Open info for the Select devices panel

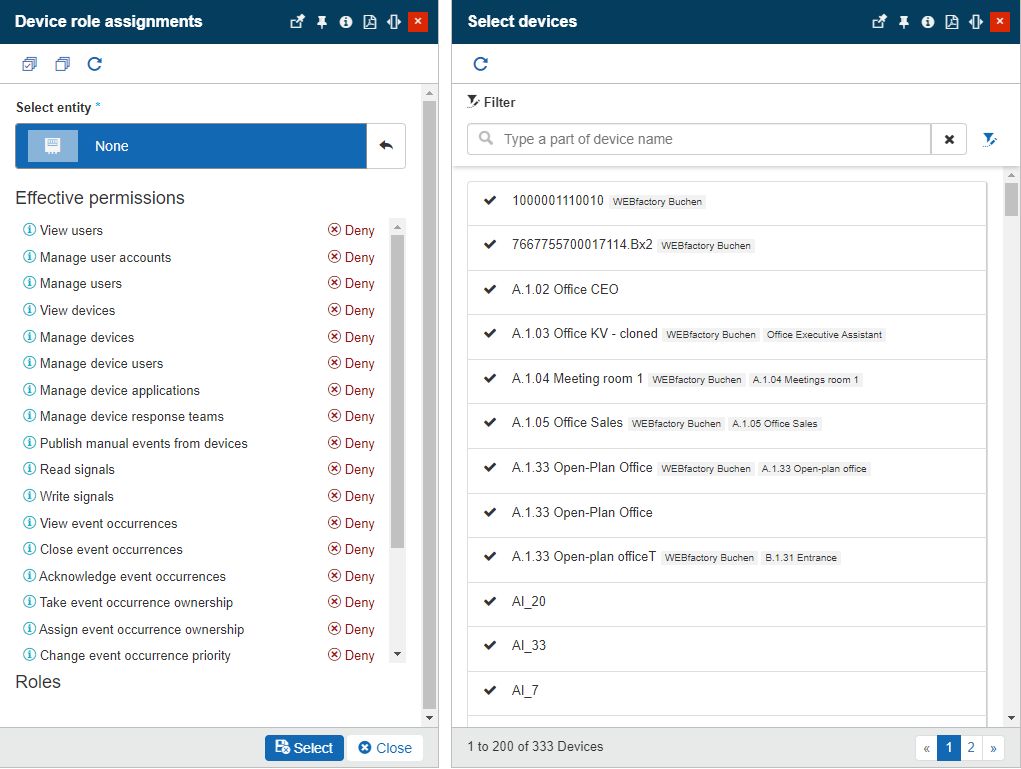928,22
